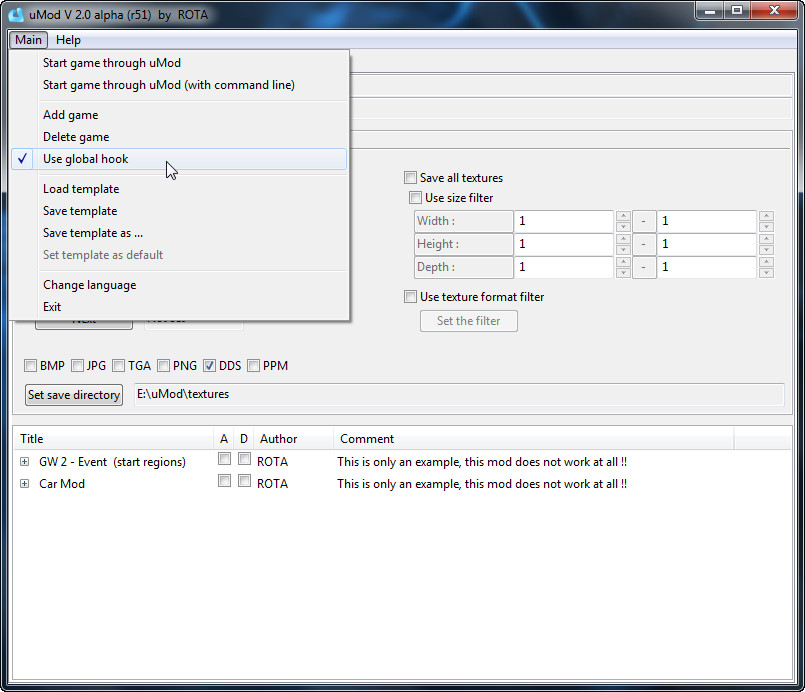Click the minimum Height value field

click(x=563, y=244)
